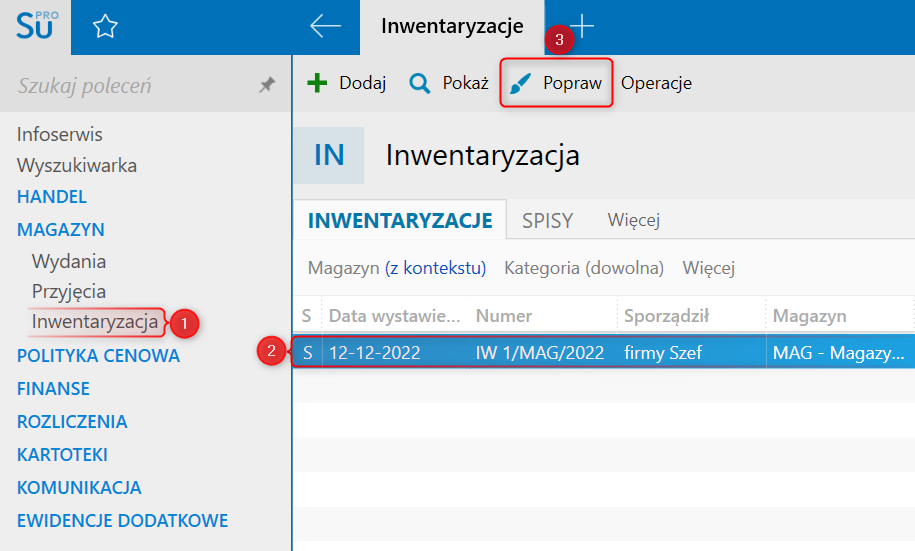Go back using the left arrow
915x551 pixels.
[326, 27]
